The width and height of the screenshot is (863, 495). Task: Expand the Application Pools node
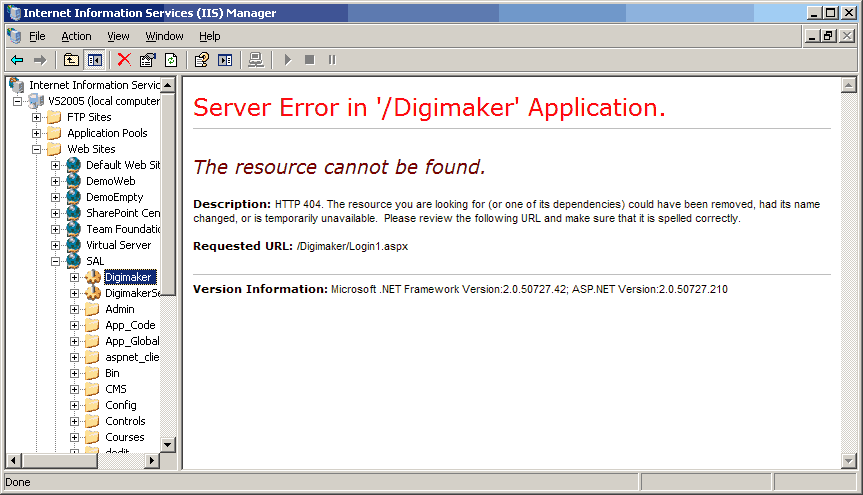pos(36,133)
